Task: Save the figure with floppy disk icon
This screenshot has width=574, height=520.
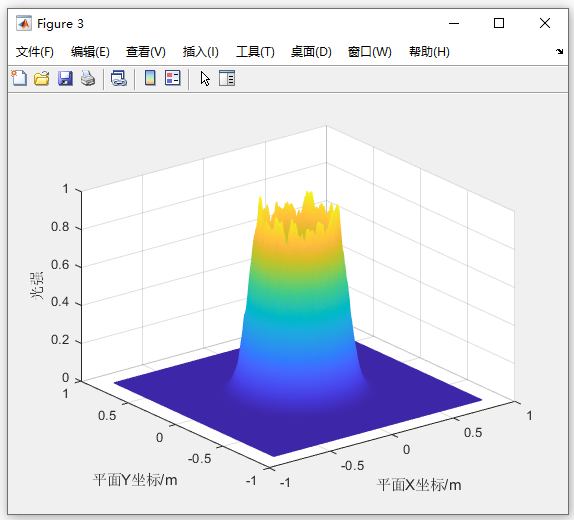Action: [65, 78]
